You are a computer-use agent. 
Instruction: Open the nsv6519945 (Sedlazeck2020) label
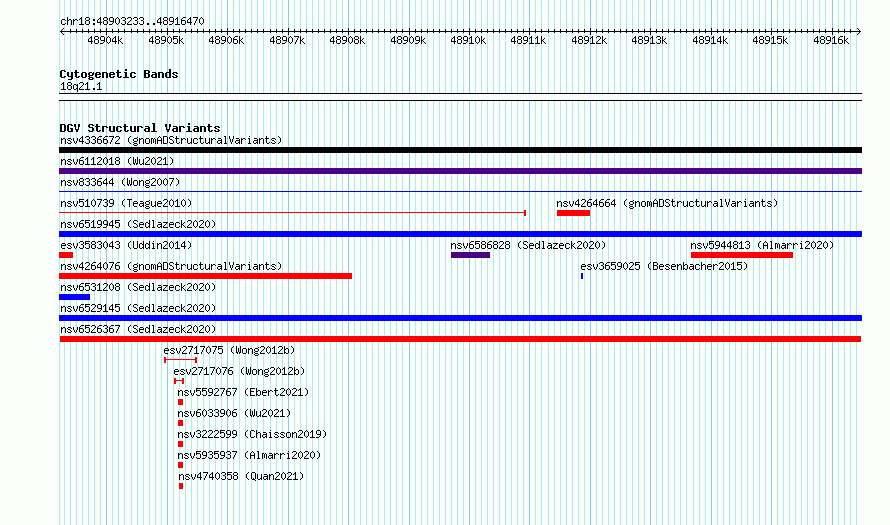pos(138,224)
